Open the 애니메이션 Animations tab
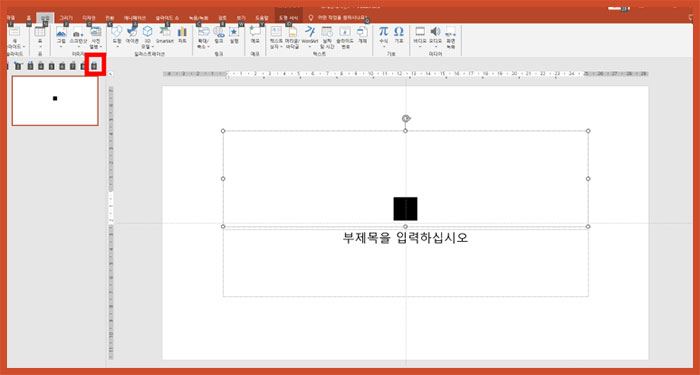The height and width of the screenshot is (375, 700). (135, 18)
